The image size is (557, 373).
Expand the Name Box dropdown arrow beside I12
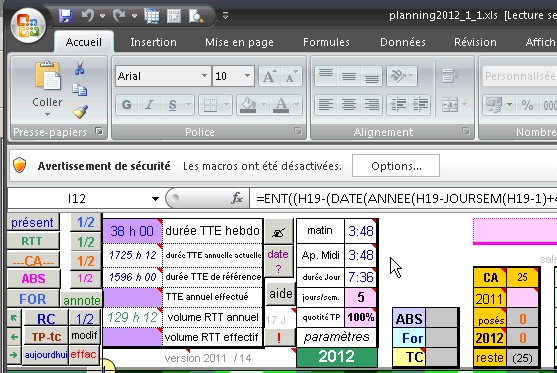155,199
